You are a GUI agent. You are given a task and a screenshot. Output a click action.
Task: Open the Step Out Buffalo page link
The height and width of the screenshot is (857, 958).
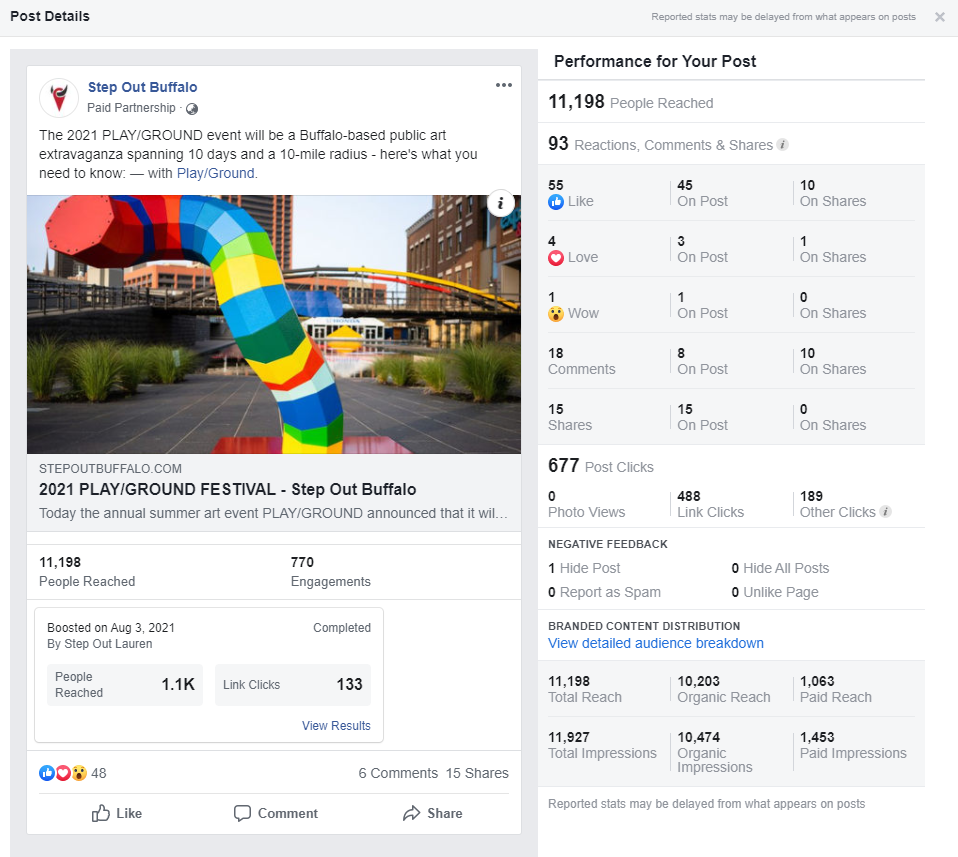click(x=142, y=87)
